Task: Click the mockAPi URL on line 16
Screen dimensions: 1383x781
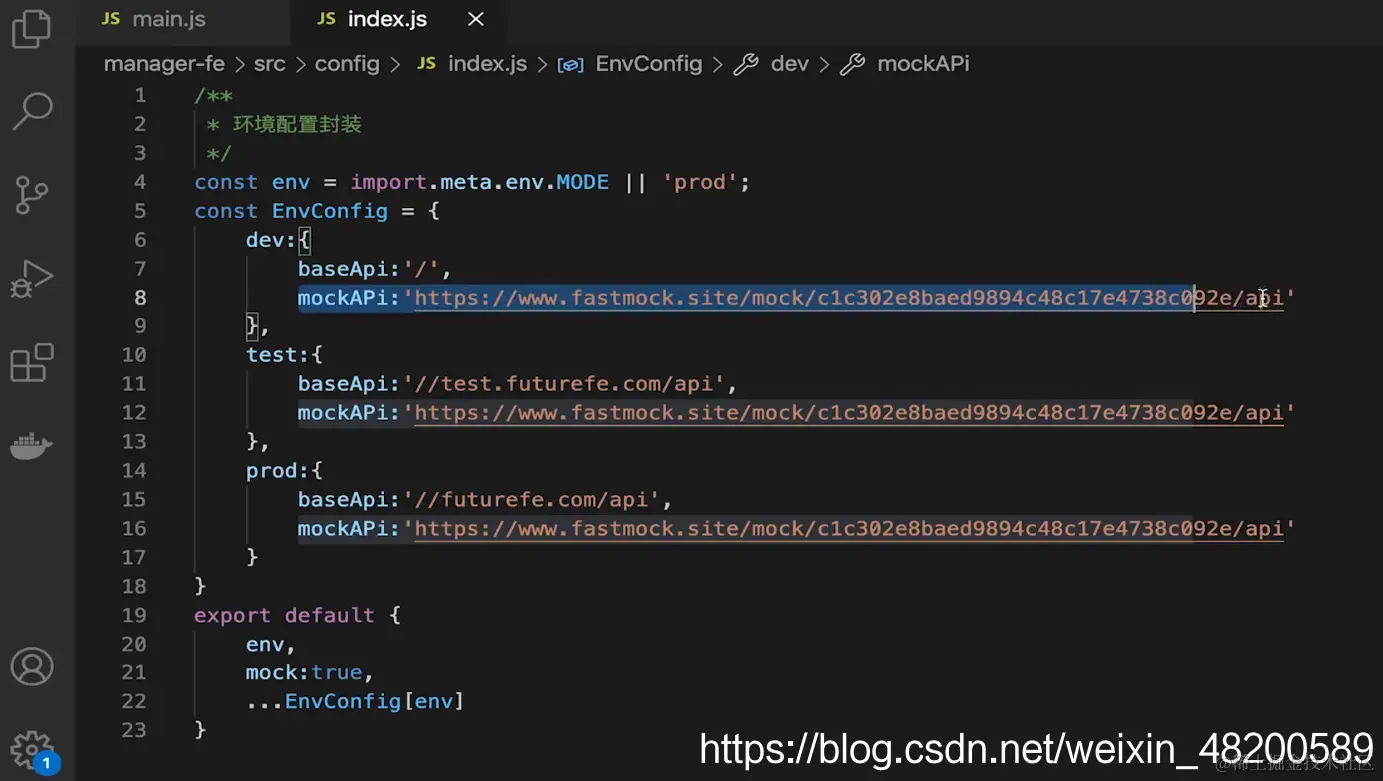Action: pyautogui.click(x=849, y=529)
